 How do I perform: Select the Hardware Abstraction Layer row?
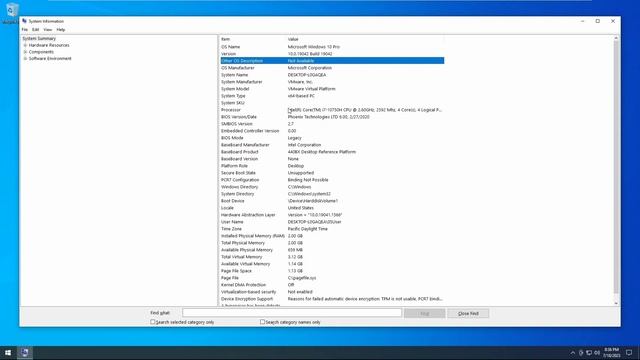click(x=332, y=215)
